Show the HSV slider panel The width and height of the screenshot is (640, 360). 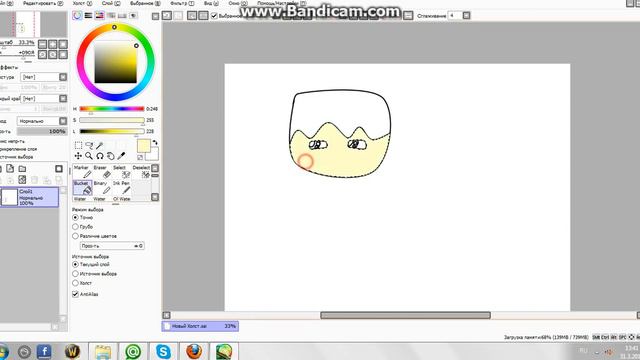click(x=100, y=16)
